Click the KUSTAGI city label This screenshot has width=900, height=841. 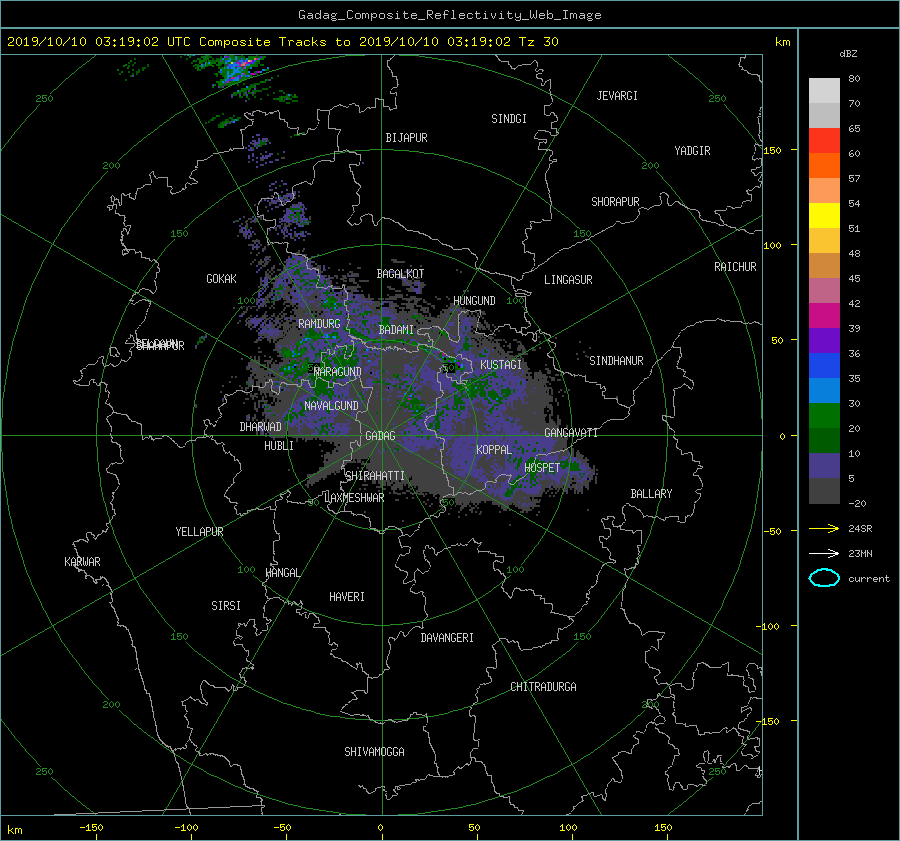501,365
